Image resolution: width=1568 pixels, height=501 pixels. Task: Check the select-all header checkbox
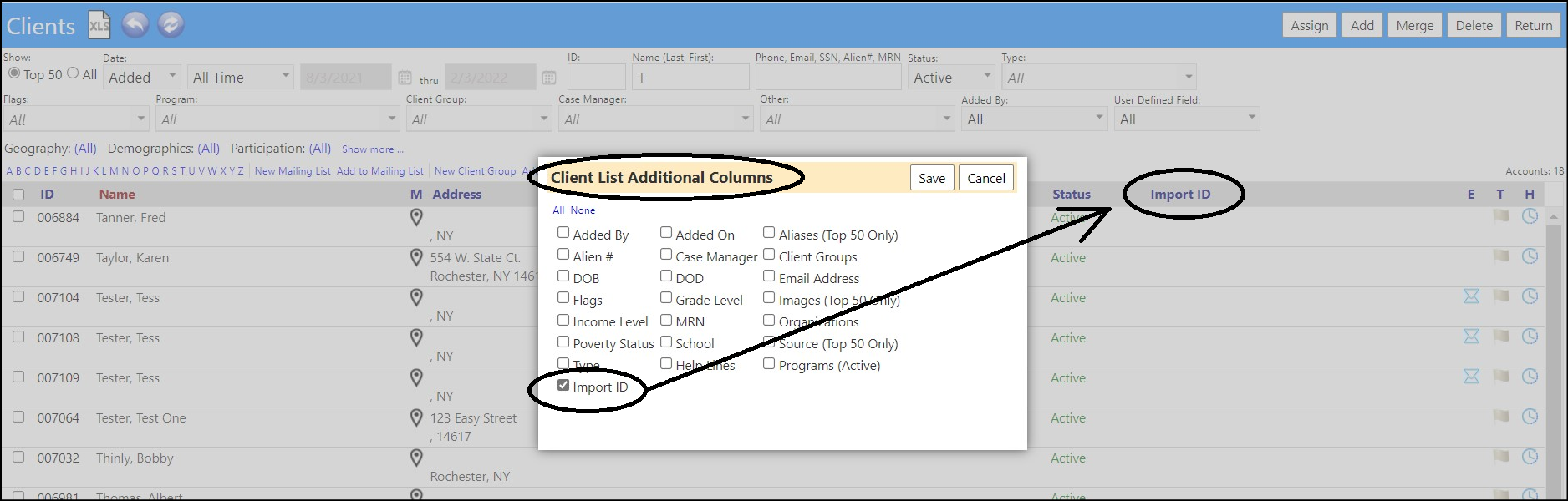pyautogui.click(x=18, y=195)
